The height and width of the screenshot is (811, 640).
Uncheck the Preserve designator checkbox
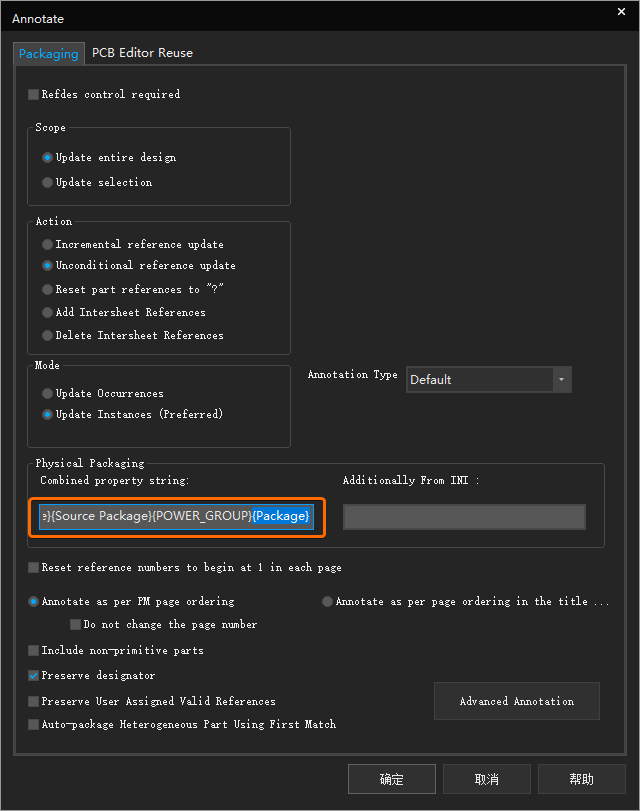[34, 676]
